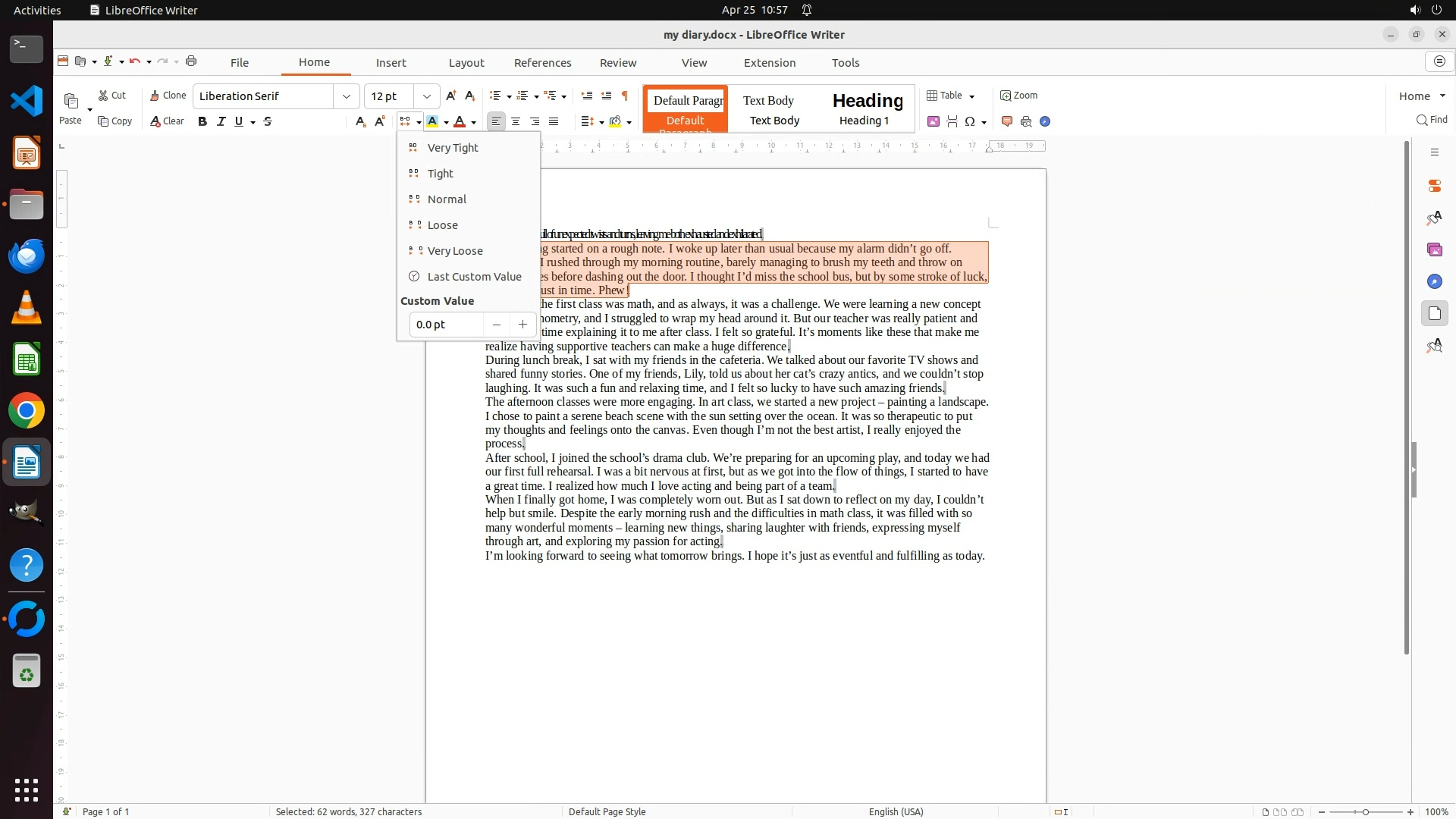1456x819 pixels.
Task: Open the Layout tab
Action: point(466,63)
